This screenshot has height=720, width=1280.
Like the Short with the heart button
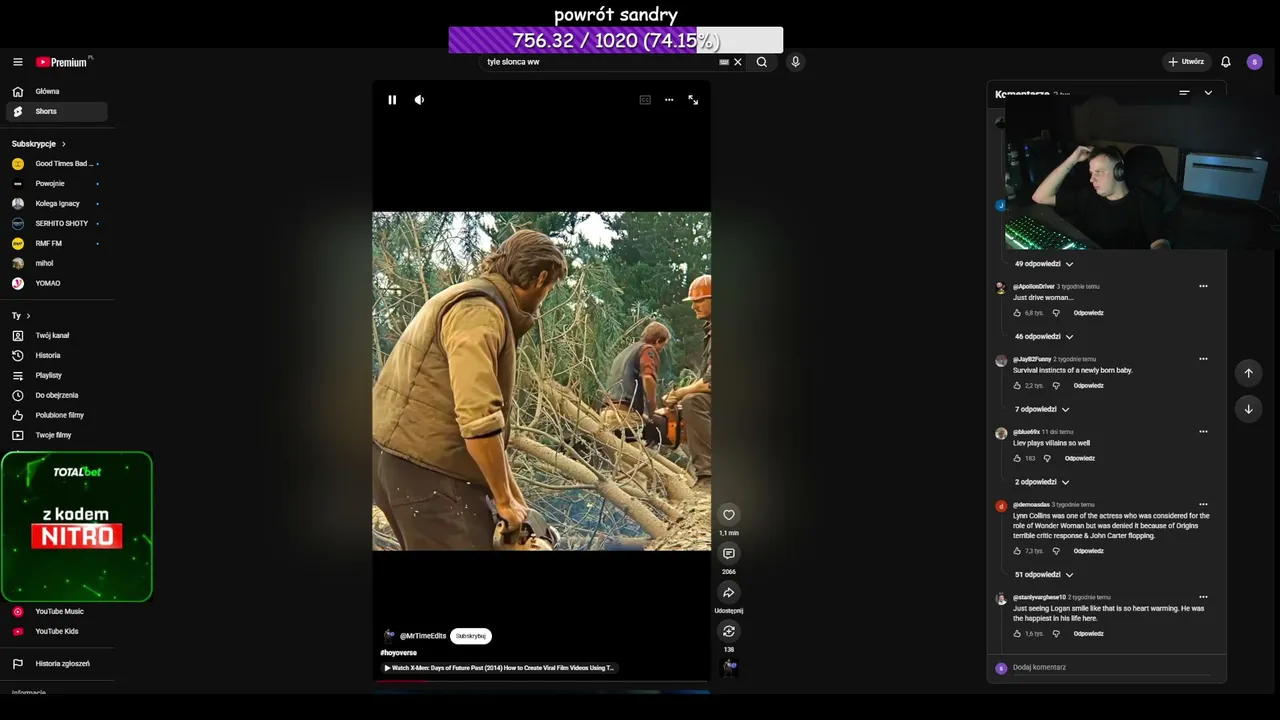(x=729, y=515)
